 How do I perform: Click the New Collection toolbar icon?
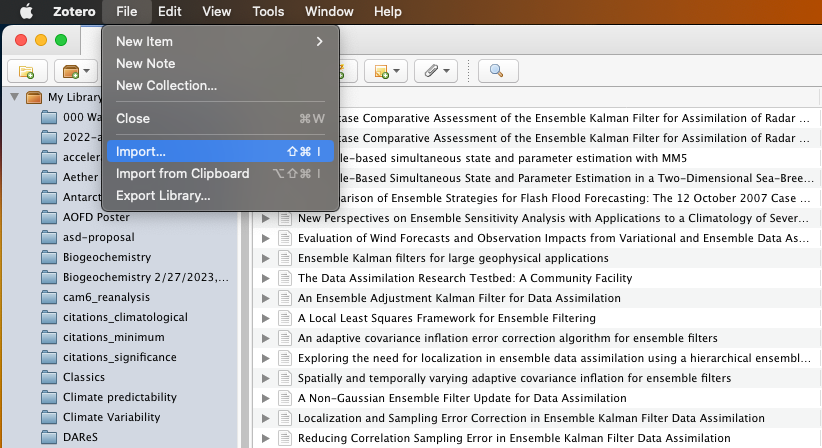(26, 71)
